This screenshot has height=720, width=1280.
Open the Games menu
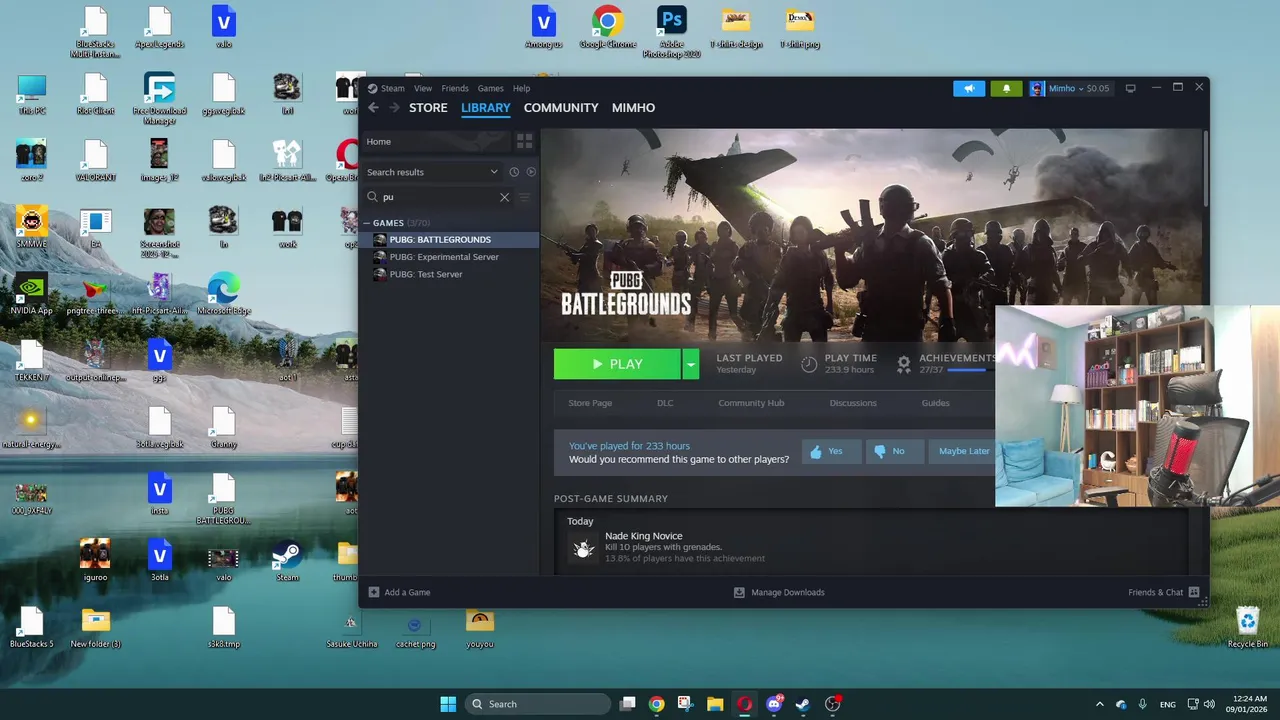490,88
